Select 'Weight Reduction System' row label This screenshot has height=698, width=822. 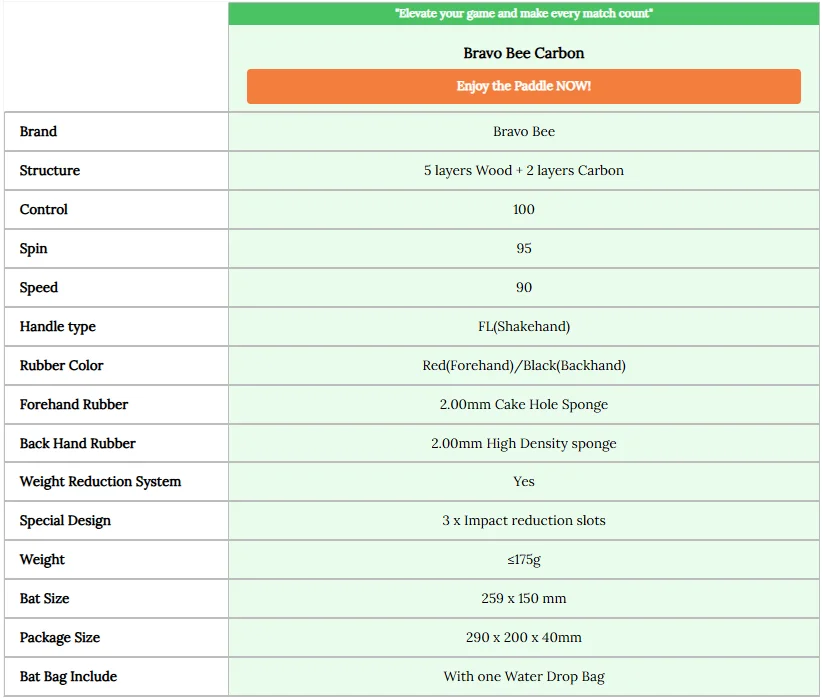point(100,481)
